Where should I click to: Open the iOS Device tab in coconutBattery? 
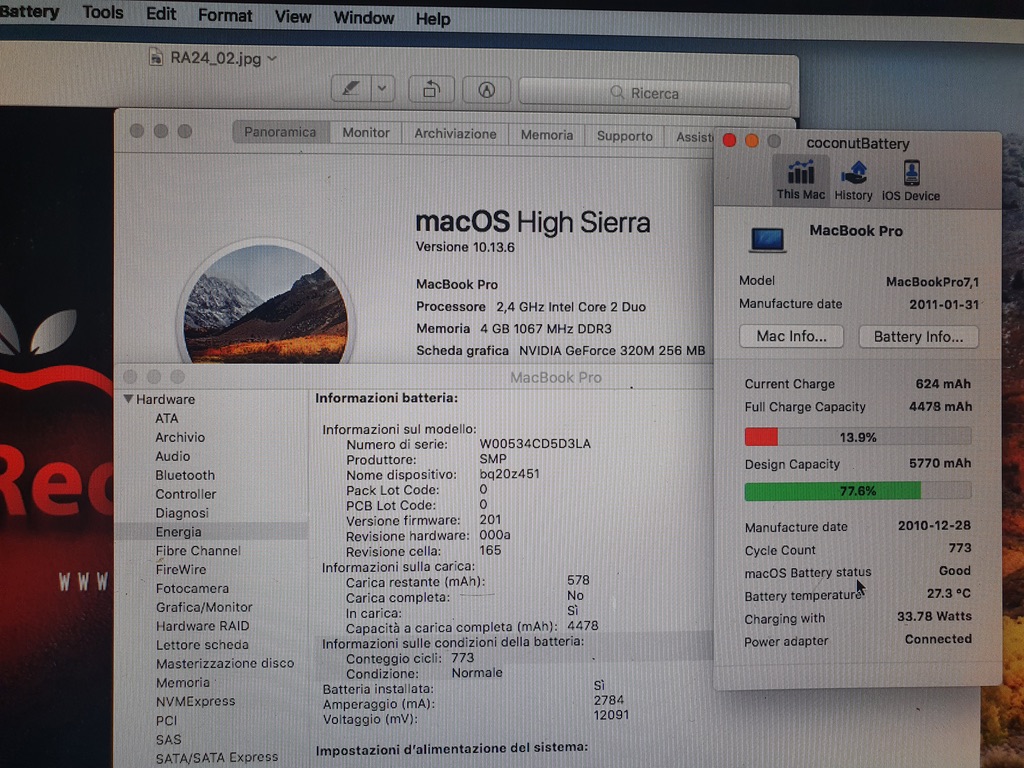pyautogui.click(x=910, y=181)
